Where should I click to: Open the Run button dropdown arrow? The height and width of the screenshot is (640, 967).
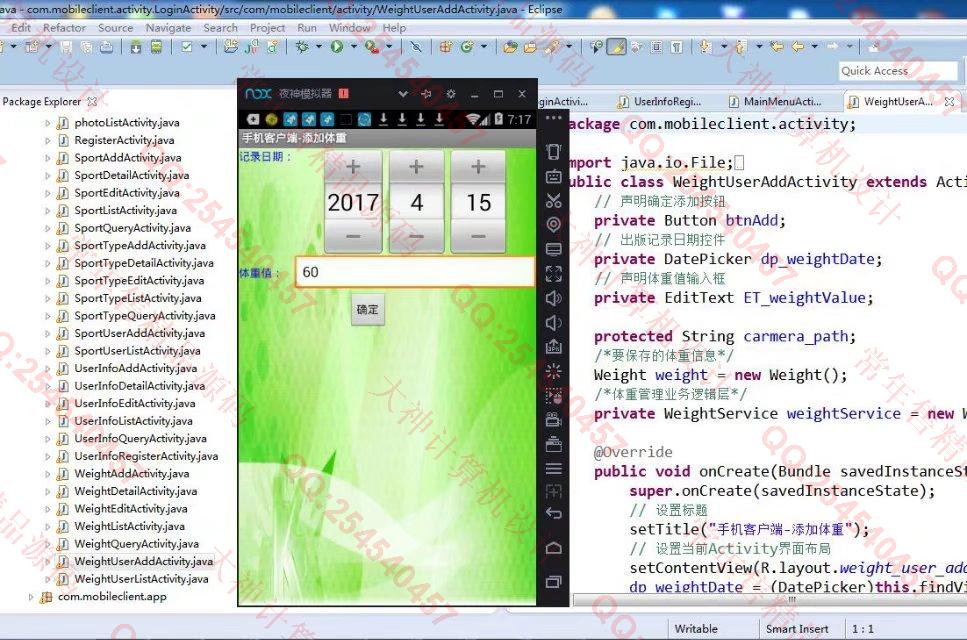[x=353, y=46]
